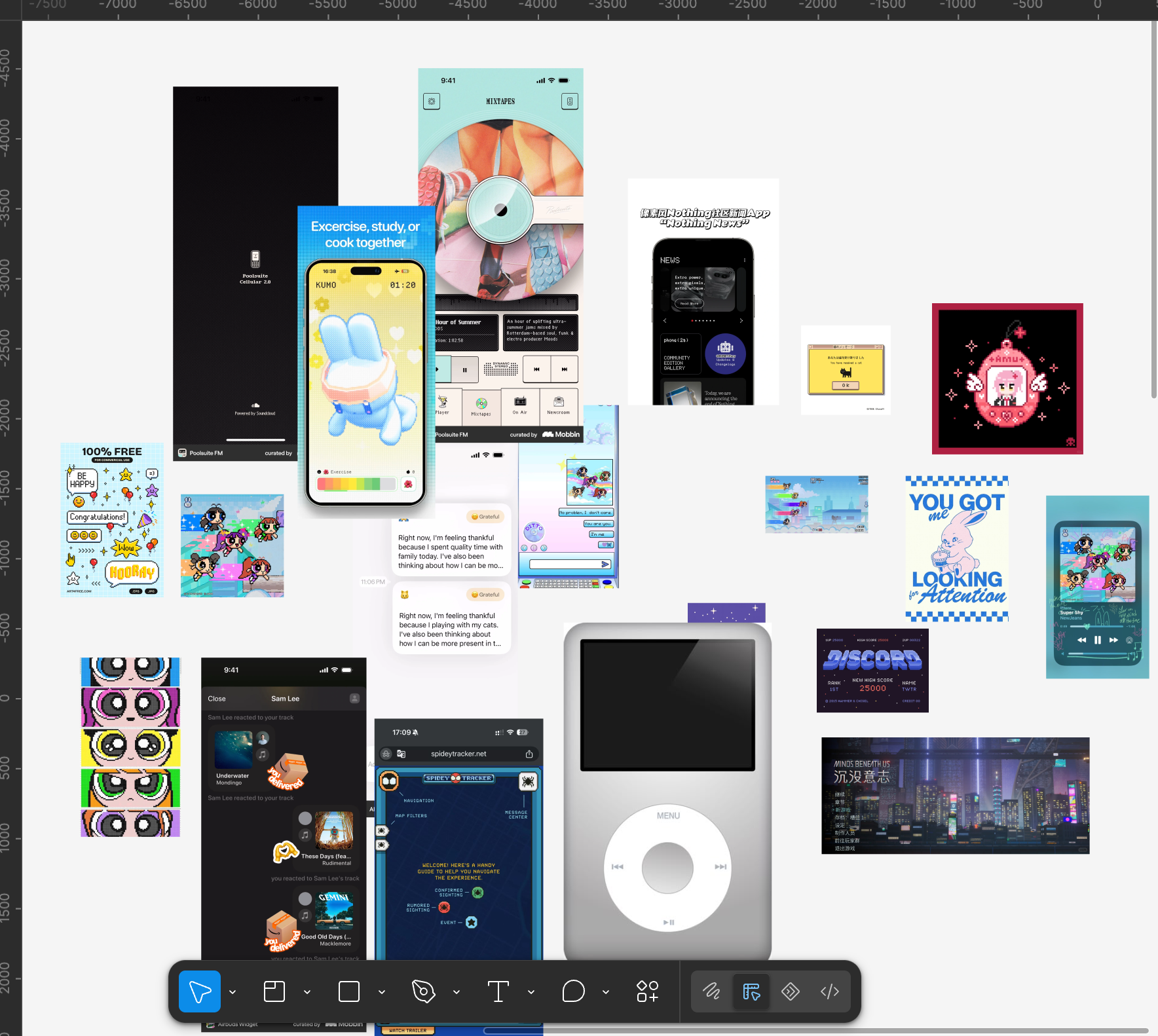Switch to Design mode

(751, 991)
